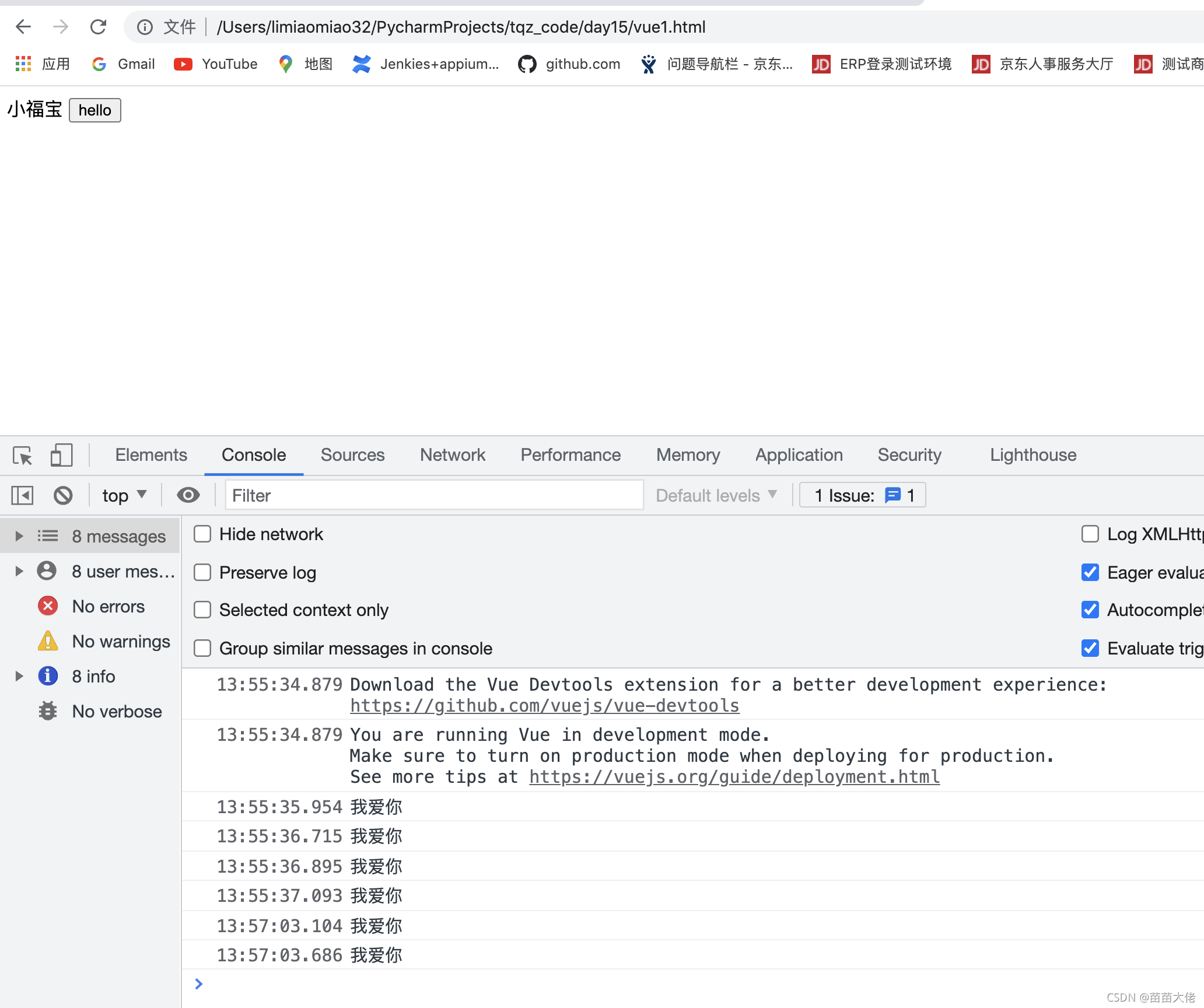
Task: Switch to the Memory tab
Action: [x=688, y=455]
